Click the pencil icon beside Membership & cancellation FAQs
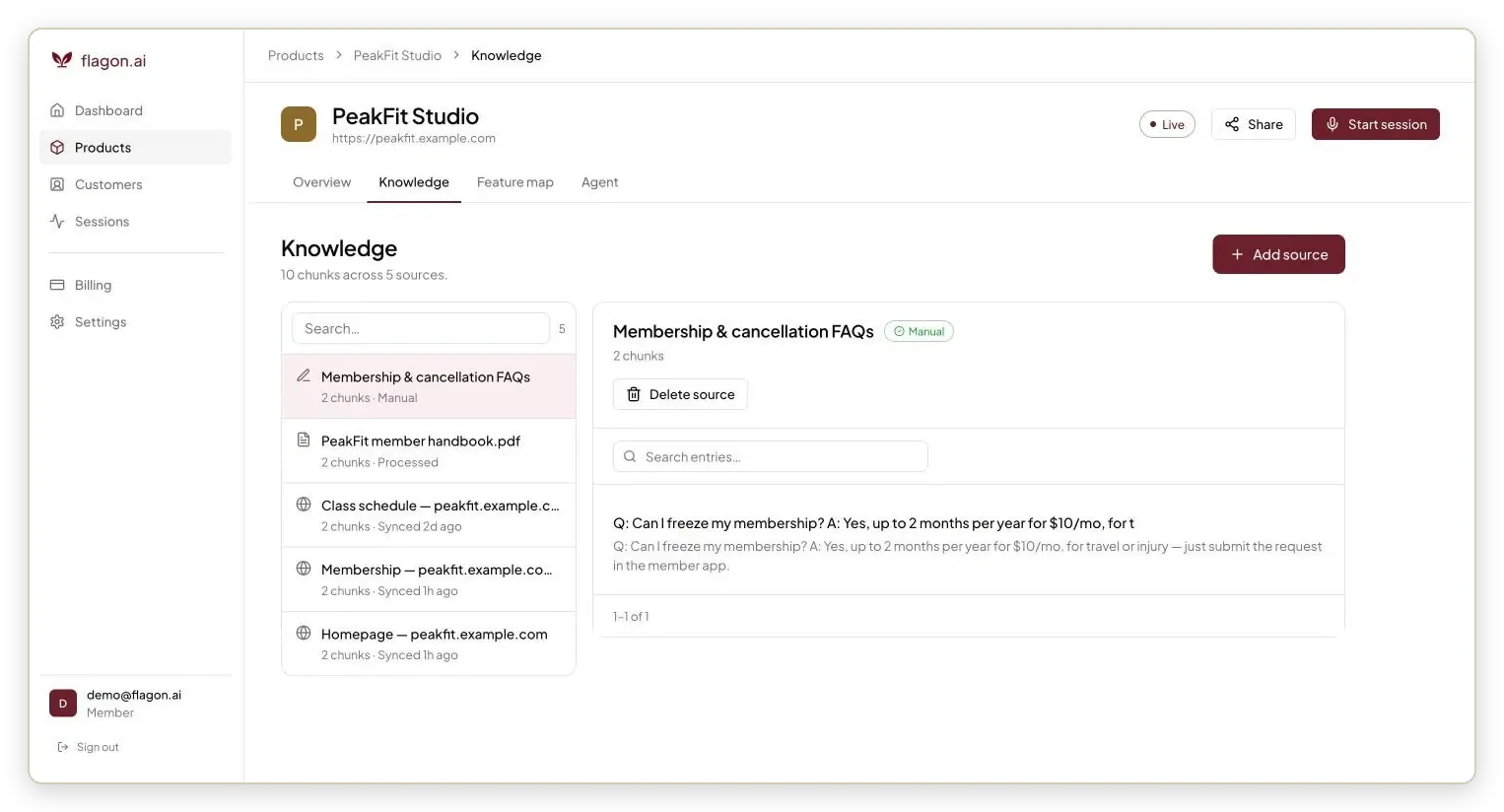The image size is (1504, 812). (304, 375)
